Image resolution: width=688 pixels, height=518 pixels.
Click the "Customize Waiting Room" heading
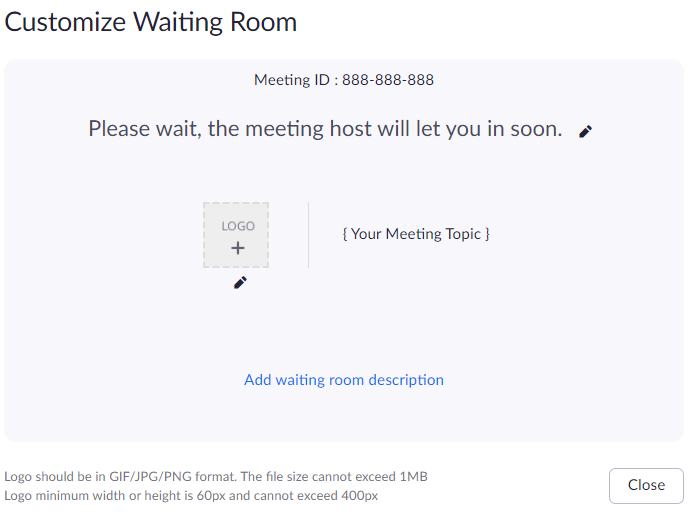click(x=151, y=22)
